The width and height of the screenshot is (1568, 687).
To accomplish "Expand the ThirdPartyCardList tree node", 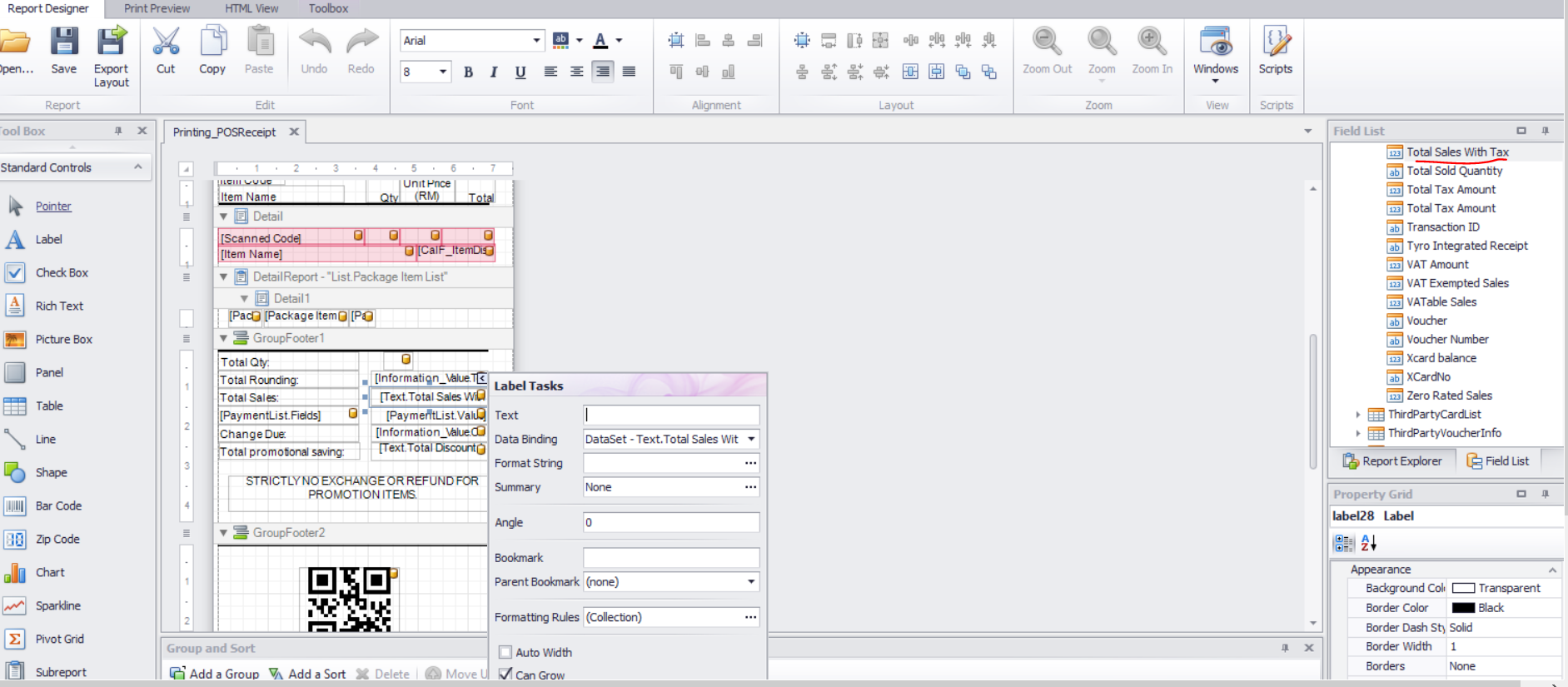I will [x=1358, y=415].
